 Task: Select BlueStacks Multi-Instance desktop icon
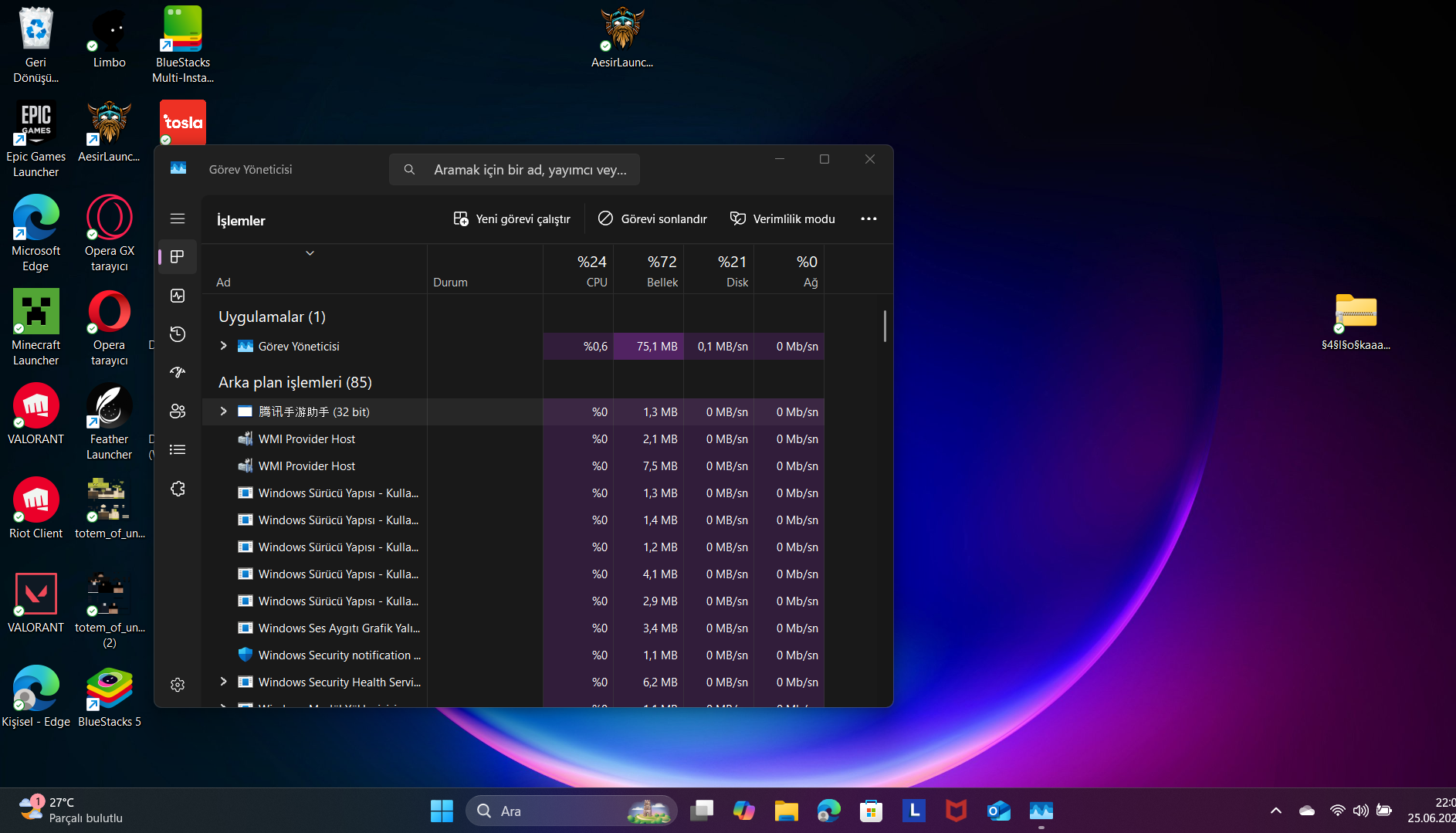tap(183, 45)
